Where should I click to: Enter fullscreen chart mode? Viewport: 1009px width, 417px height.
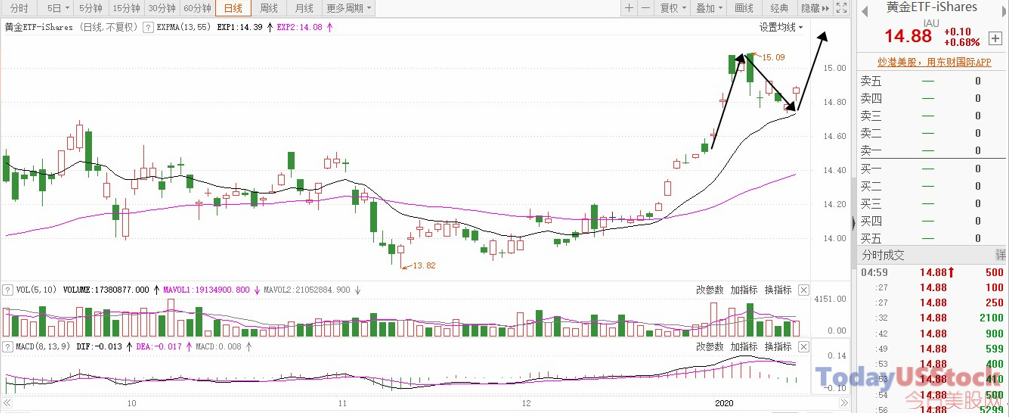coord(840,8)
